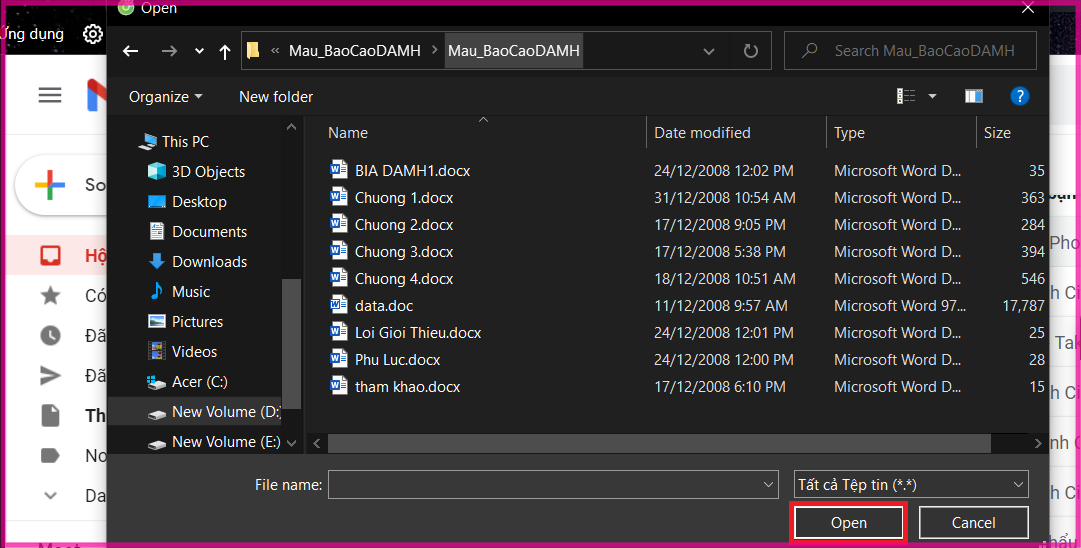Open Gmail main menu hamburger icon
1081x548 pixels.
pos(50,94)
